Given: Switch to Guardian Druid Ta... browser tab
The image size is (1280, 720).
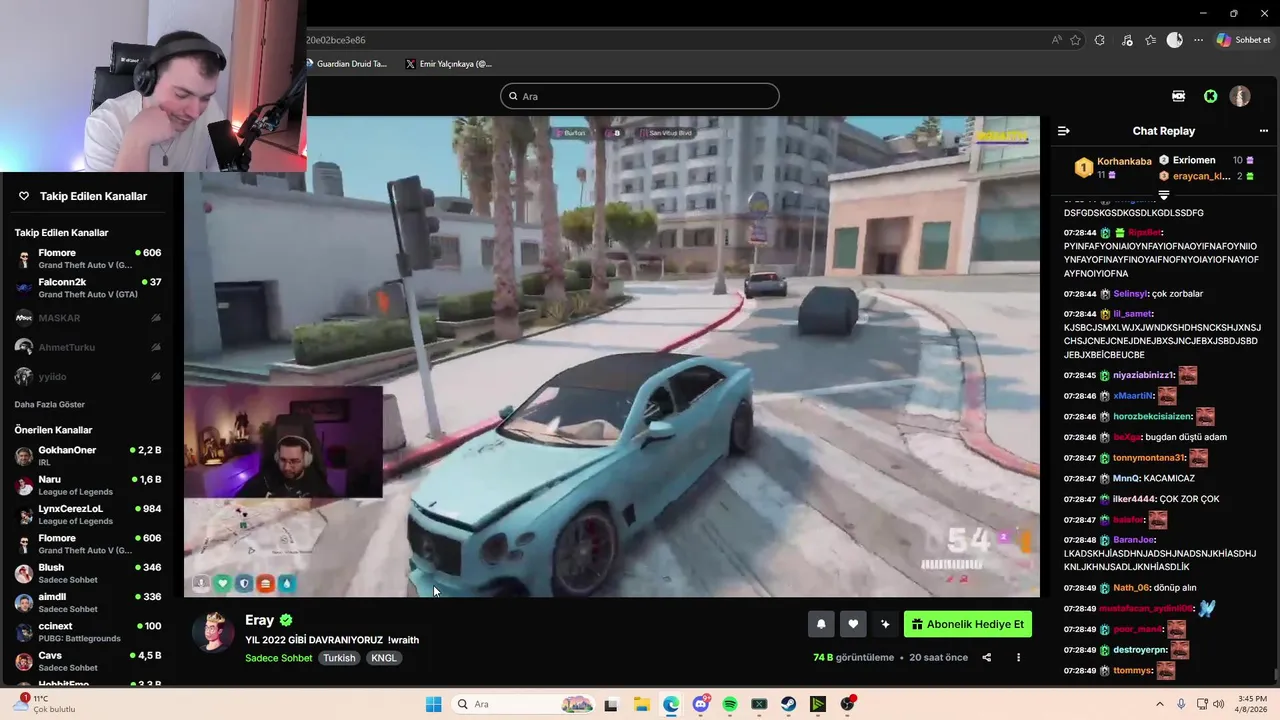Looking at the screenshot, I should [345, 64].
